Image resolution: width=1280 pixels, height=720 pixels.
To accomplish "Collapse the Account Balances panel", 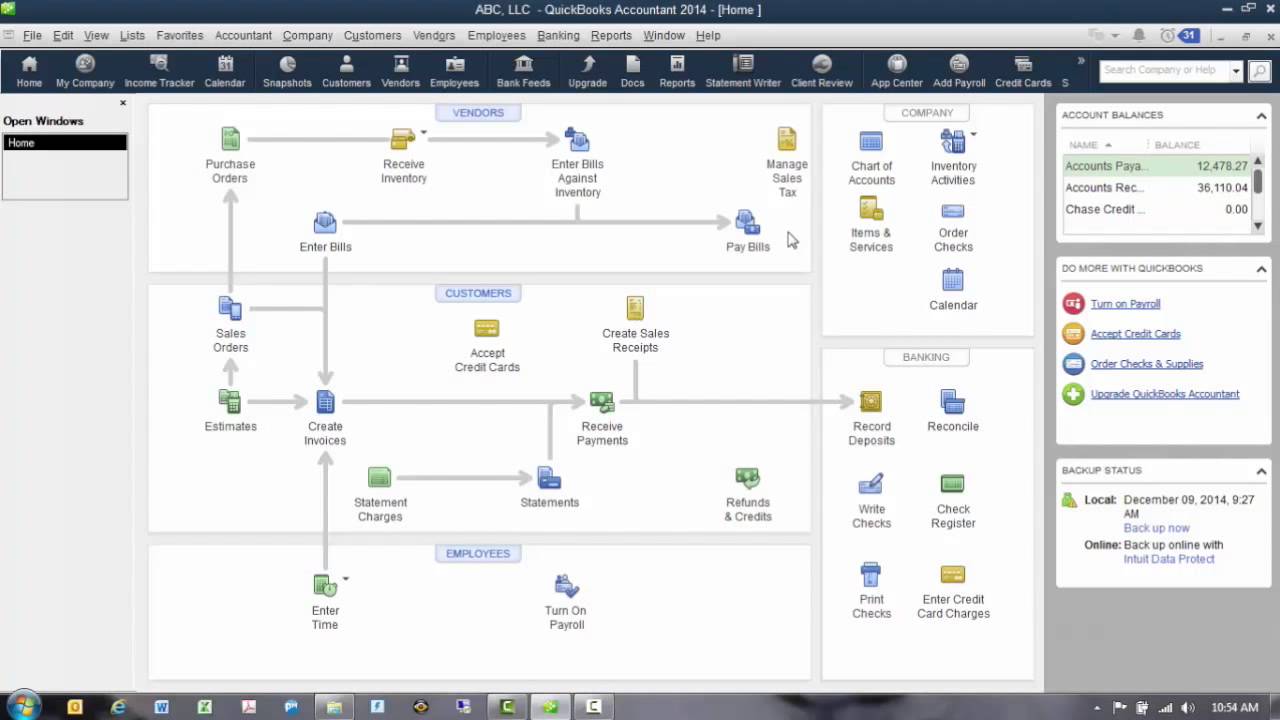I will [x=1261, y=115].
